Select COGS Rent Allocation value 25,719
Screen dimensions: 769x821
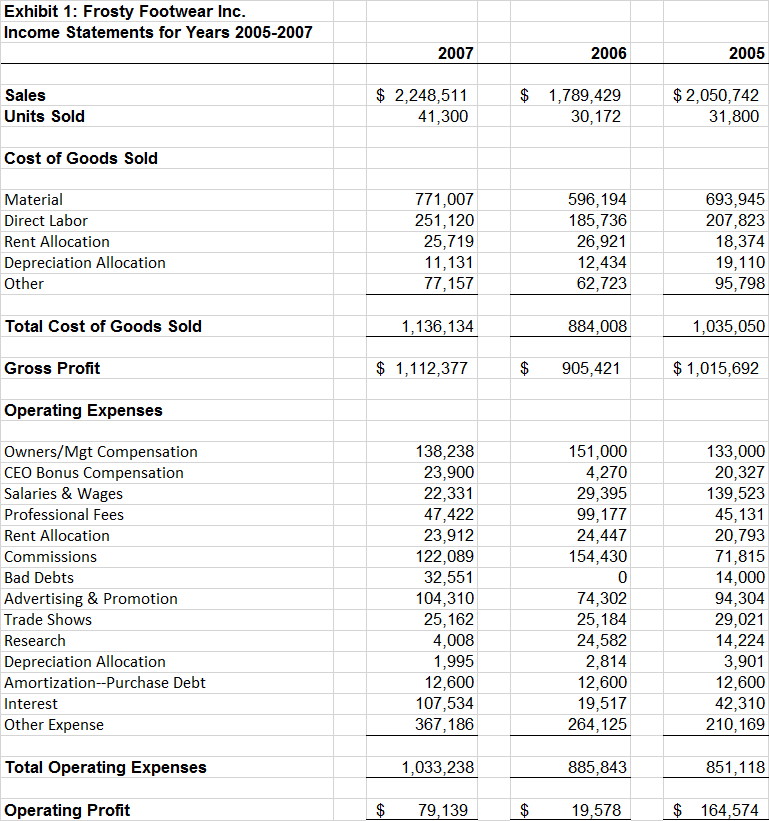coord(449,241)
